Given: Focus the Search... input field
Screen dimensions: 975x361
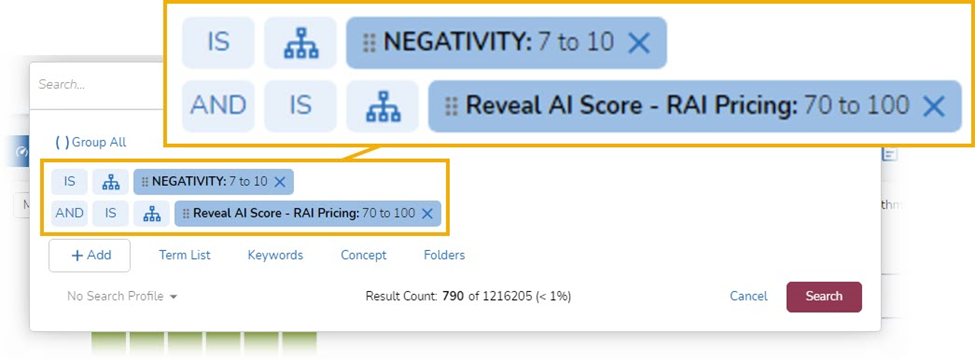Looking at the screenshot, I should pyautogui.click(x=99, y=85).
